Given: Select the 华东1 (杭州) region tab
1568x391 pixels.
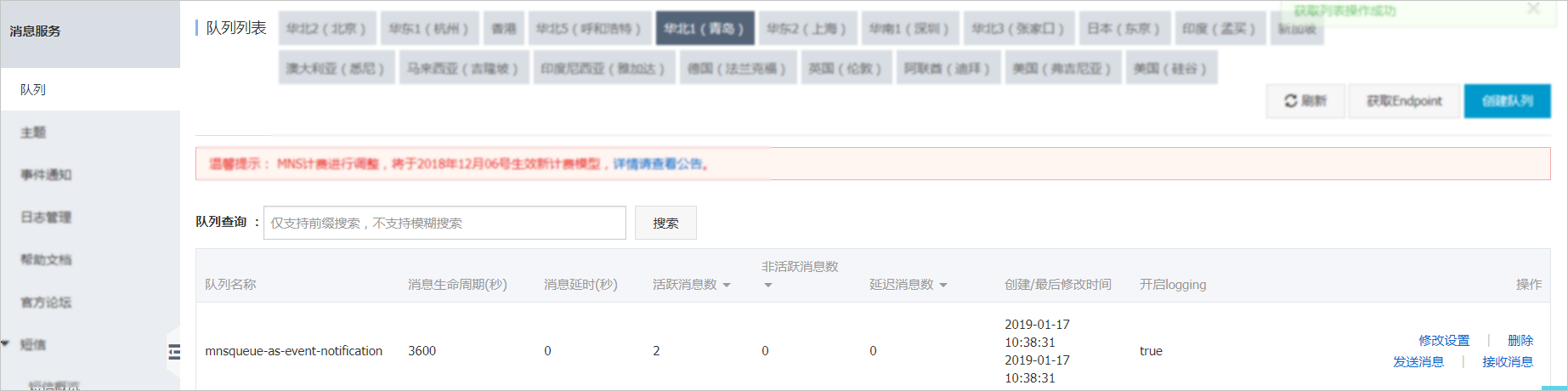Looking at the screenshot, I should [429, 28].
